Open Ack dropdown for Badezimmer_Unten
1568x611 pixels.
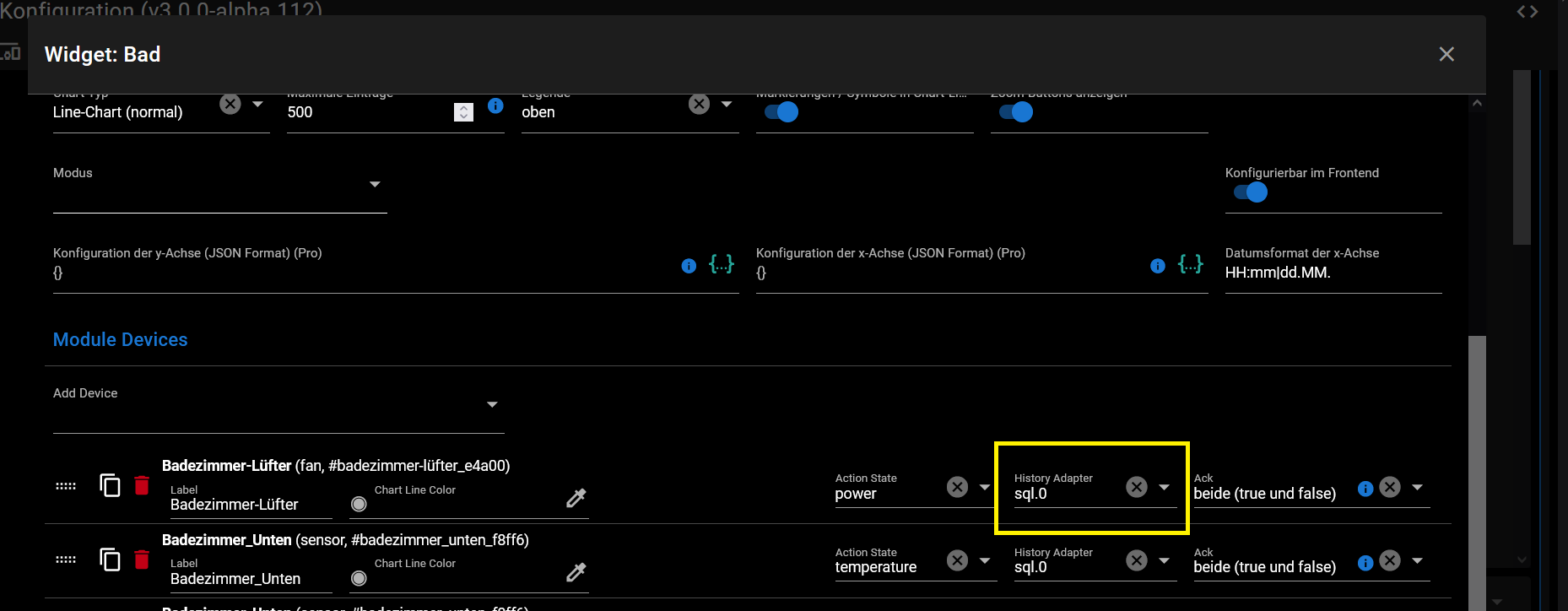[x=1418, y=560]
